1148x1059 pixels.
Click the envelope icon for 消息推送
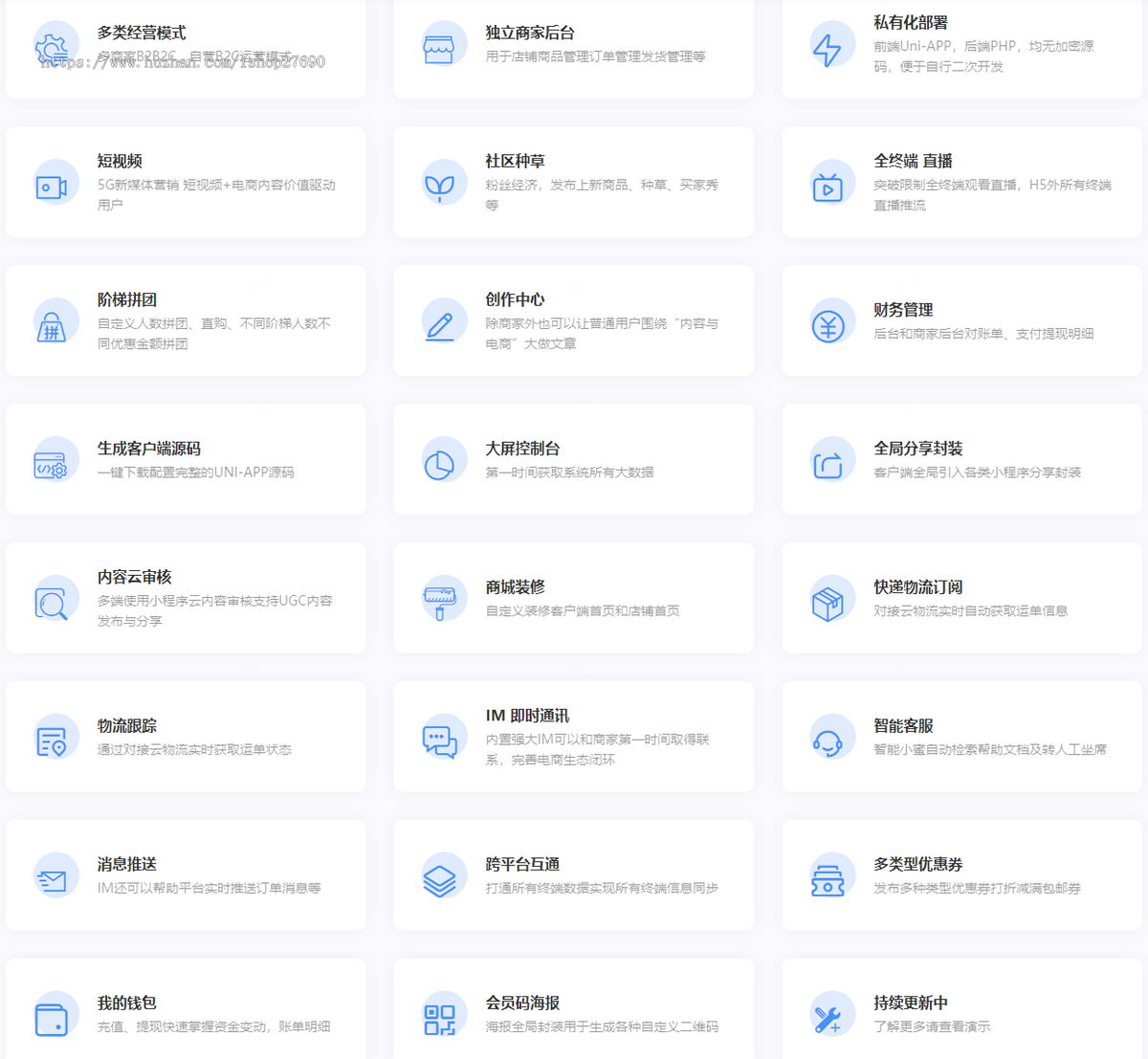click(52, 880)
